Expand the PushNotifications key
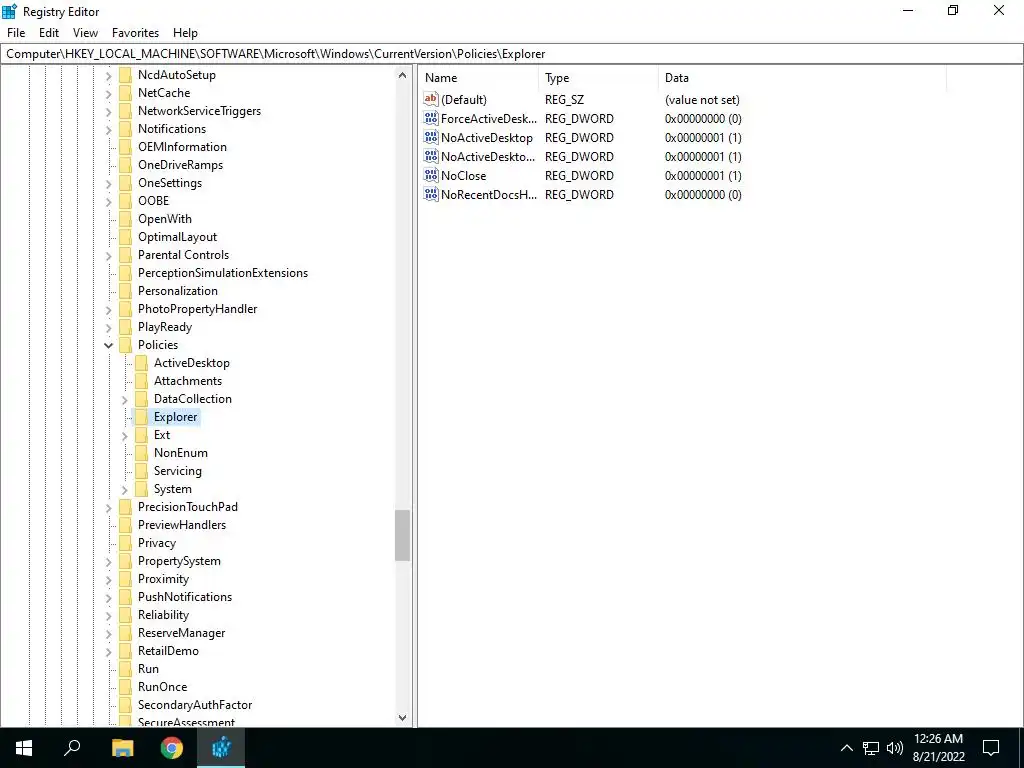 [108, 597]
